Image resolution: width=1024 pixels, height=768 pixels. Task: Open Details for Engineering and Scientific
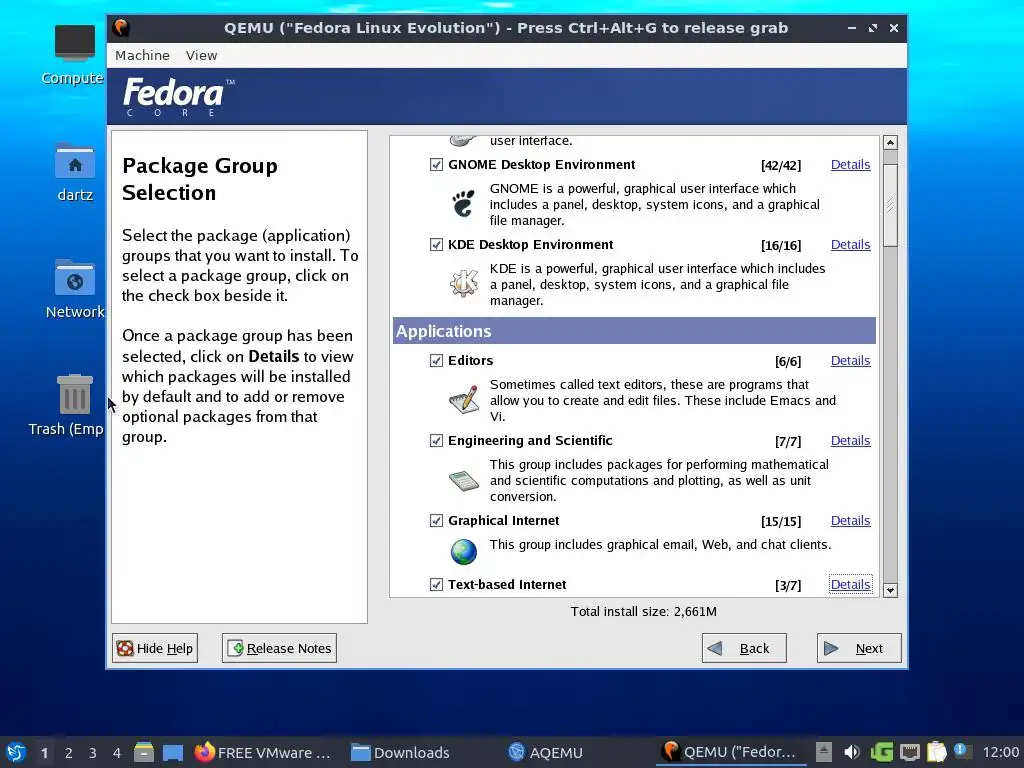point(850,441)
